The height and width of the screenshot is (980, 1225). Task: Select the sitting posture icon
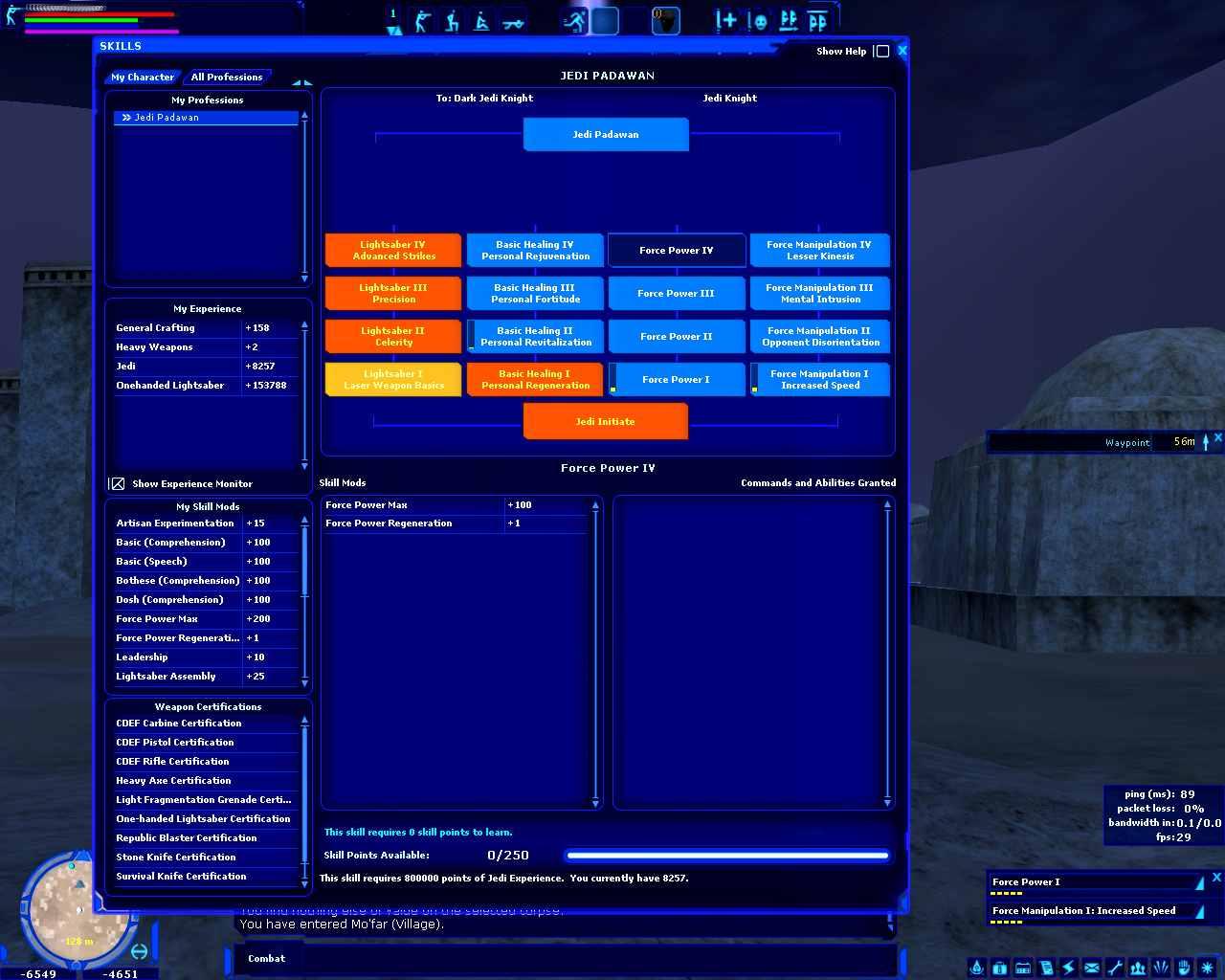coord(482,21)
